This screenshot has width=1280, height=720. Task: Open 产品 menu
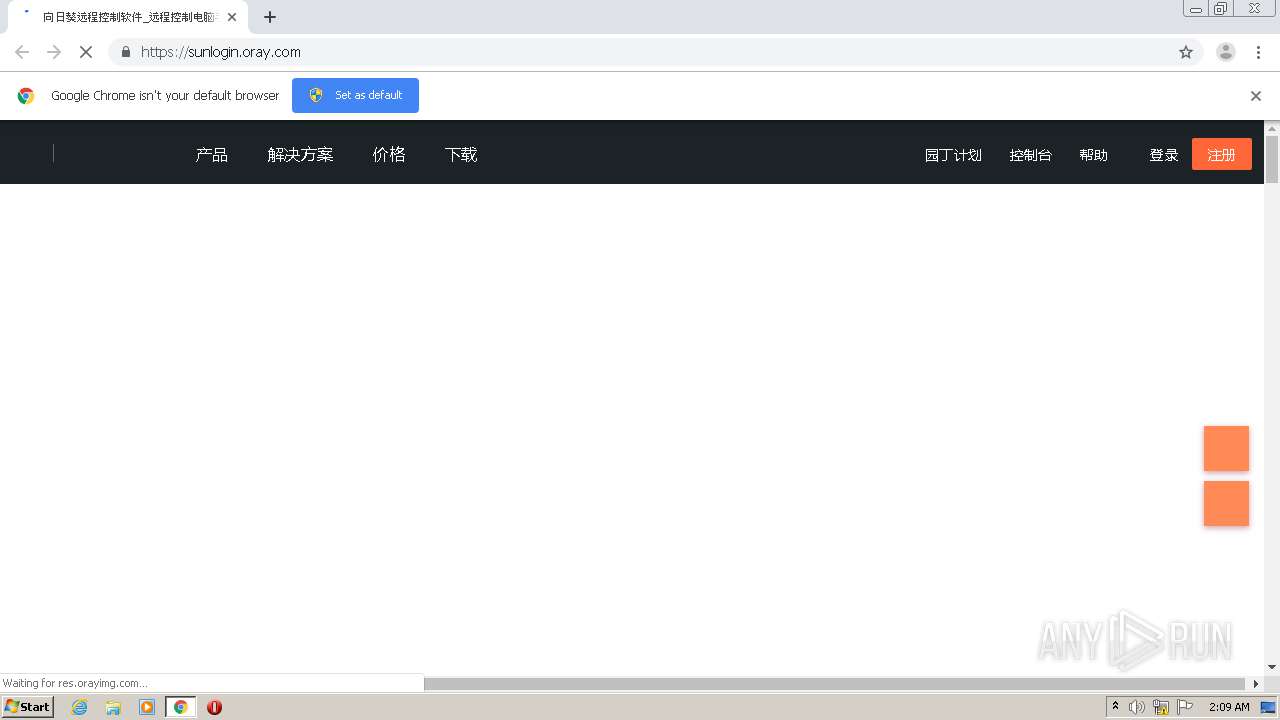(212, 154)
